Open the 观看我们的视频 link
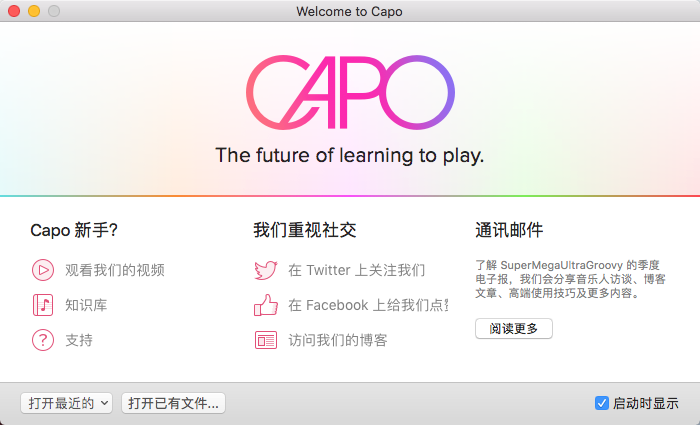 [x=115, y=270]
